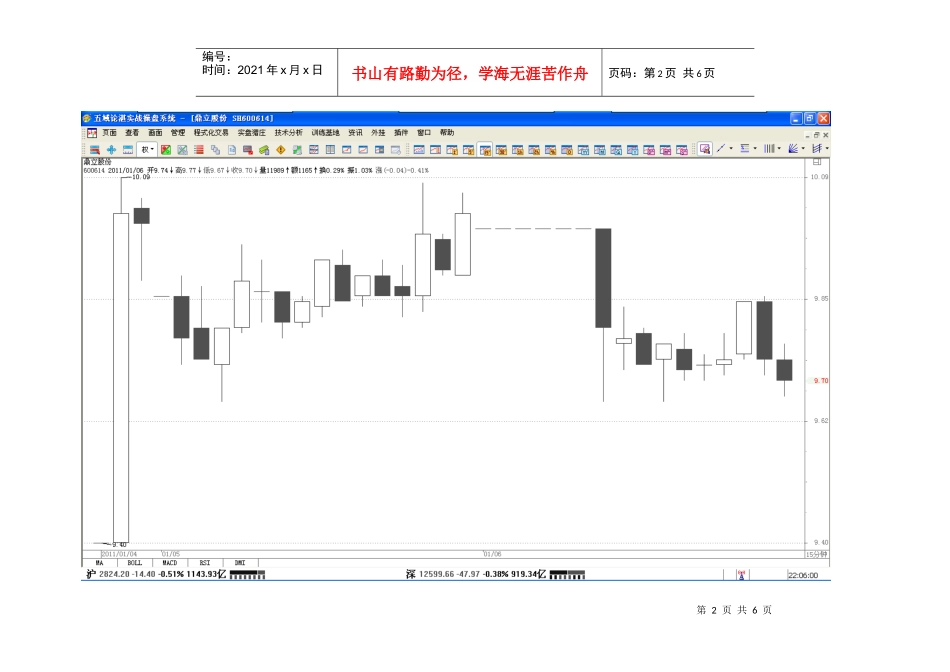Viewport: 950px width, 672px height.
Task: Click the 01/05 date axis label
Action: tap(171, 554)
